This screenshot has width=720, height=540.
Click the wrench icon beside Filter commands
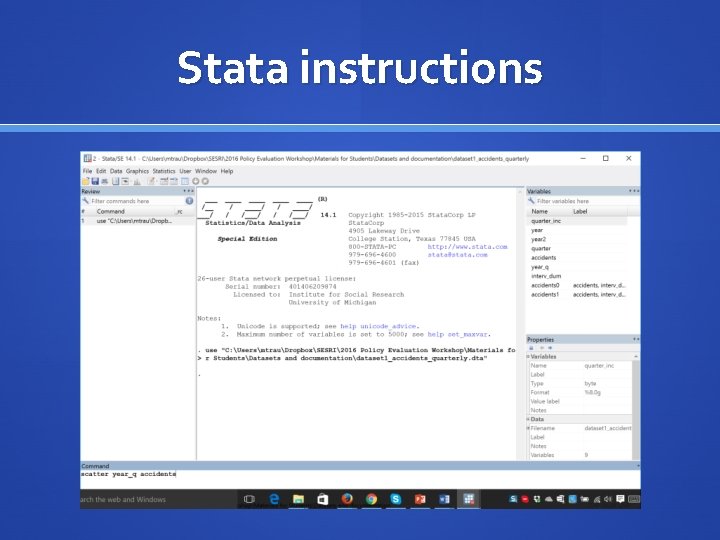point(85,201)
